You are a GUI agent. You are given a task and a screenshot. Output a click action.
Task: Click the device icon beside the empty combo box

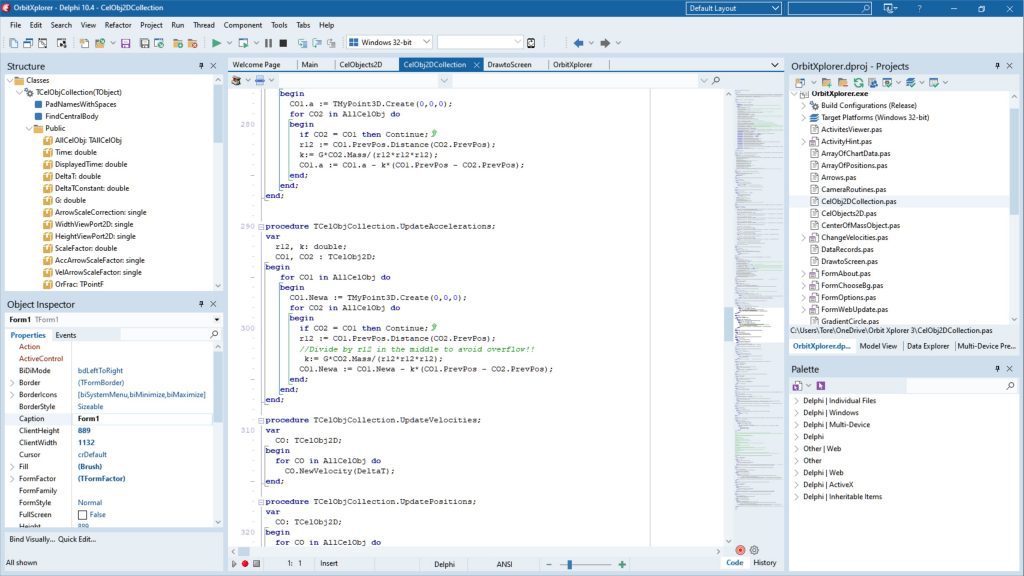[531, 43]
